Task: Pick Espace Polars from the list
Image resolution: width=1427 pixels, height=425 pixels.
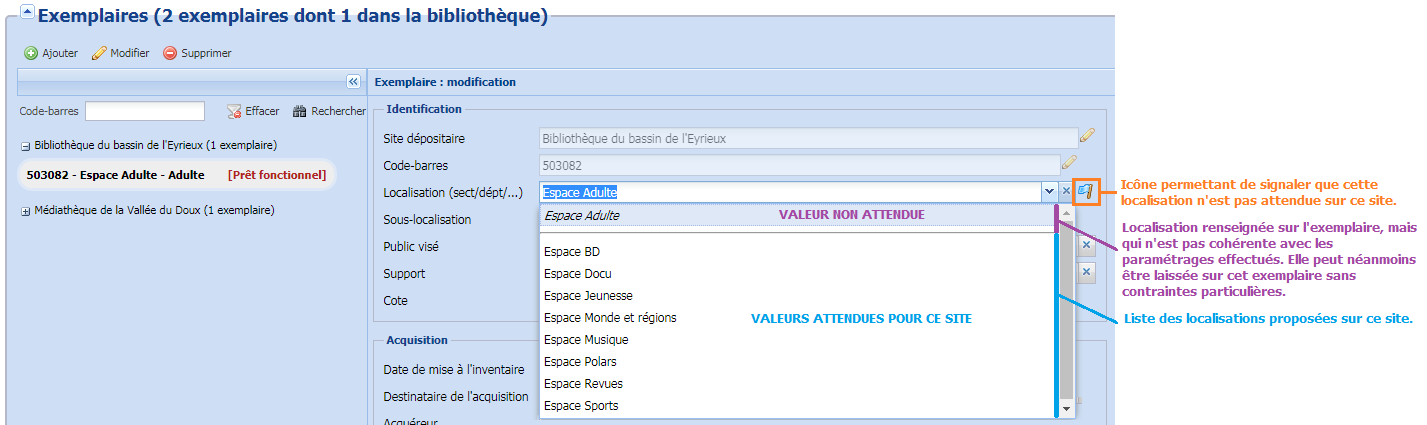Action: 580,362
